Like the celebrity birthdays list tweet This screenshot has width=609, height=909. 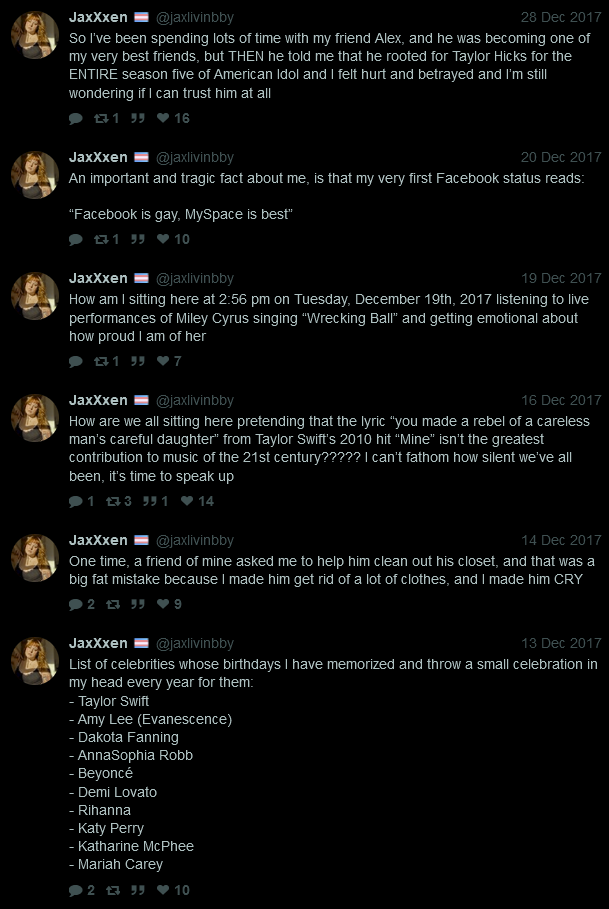(x=164, y=890)
